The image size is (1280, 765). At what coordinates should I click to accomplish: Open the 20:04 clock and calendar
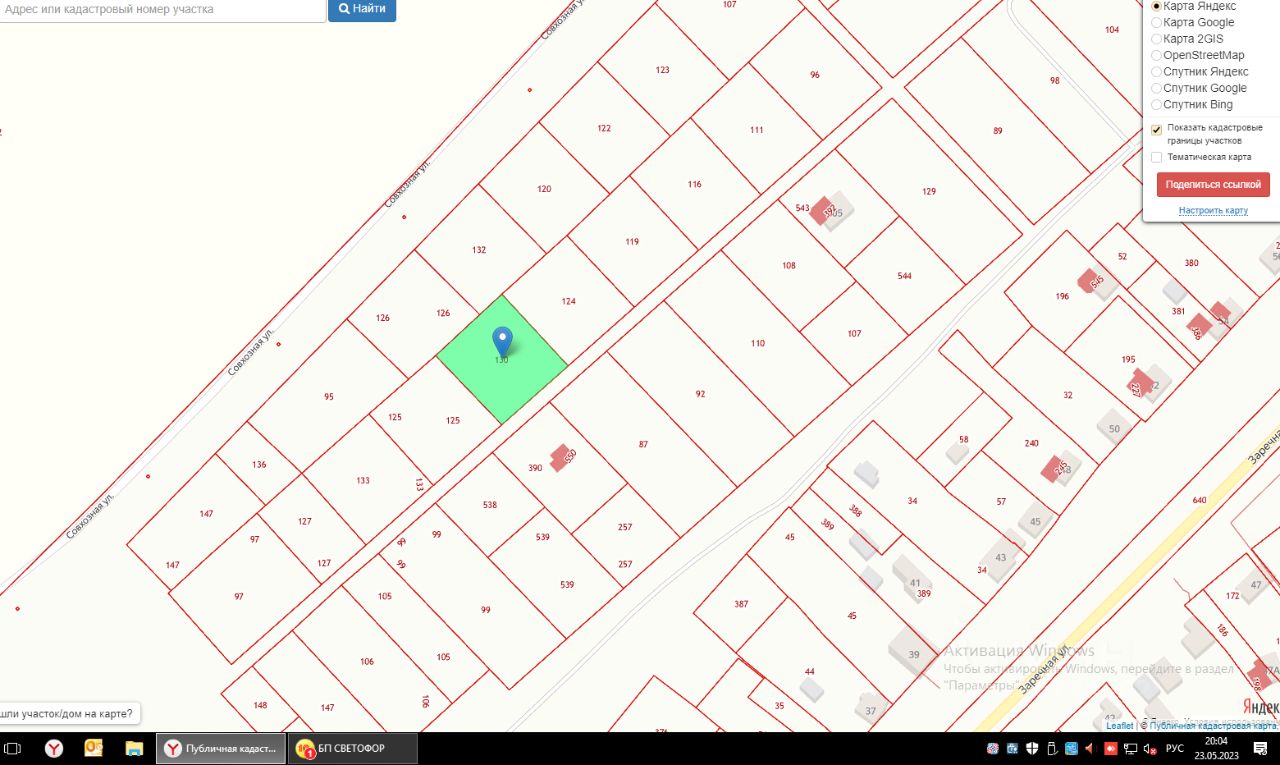(x=1217, y=748)
